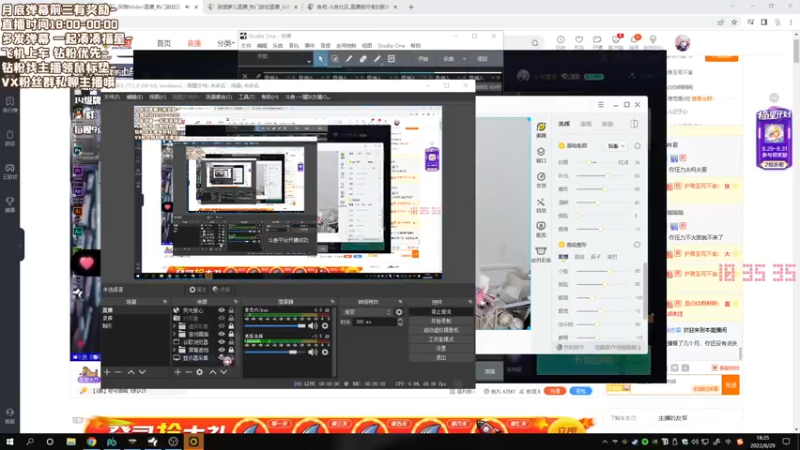Open Windows Start menu
Screen dimensions: 800x450
(x=10, y=441)
